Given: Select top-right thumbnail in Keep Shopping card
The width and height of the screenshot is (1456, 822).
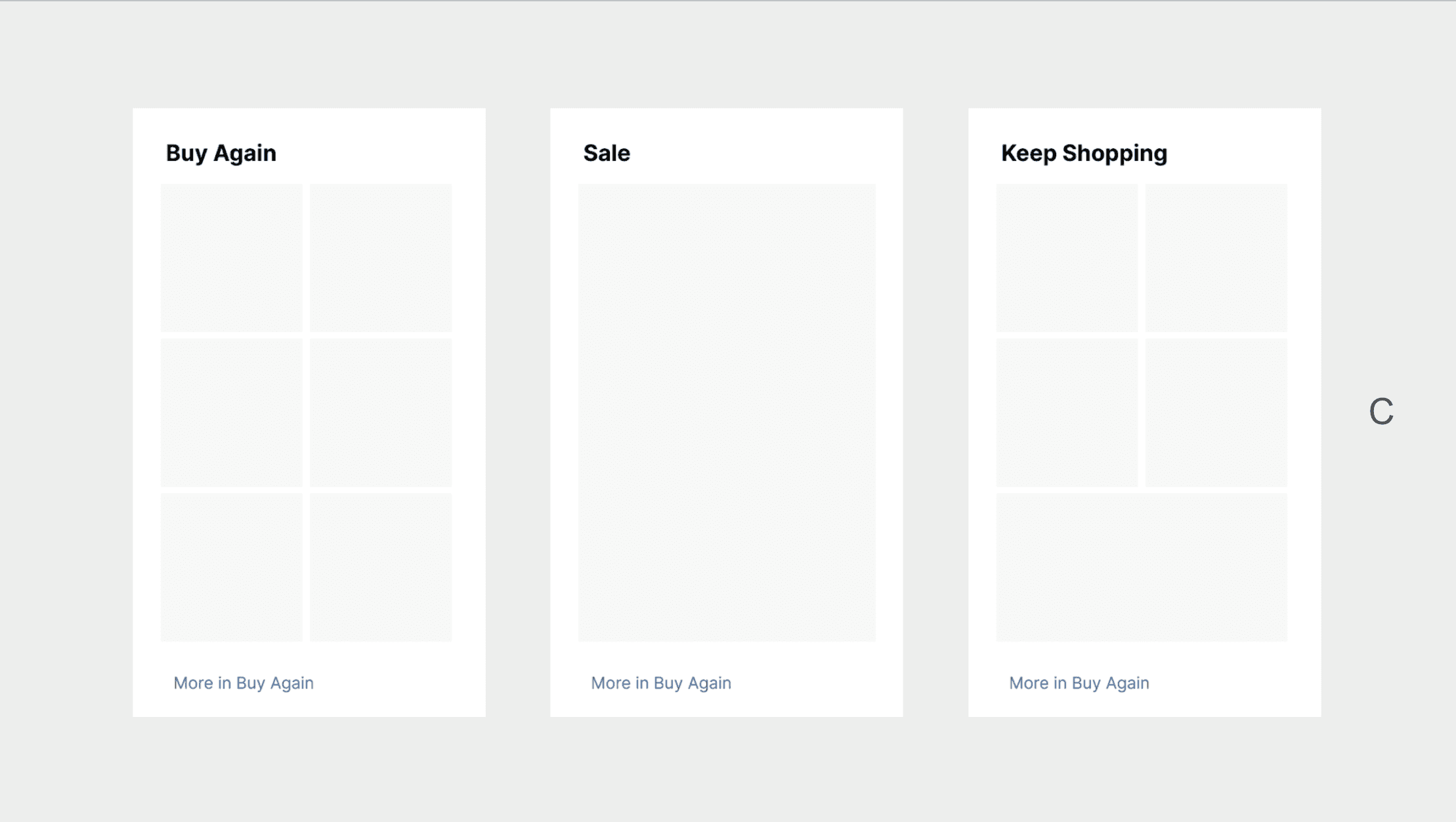Looking at the screenshot, I should coord(1216,257).
